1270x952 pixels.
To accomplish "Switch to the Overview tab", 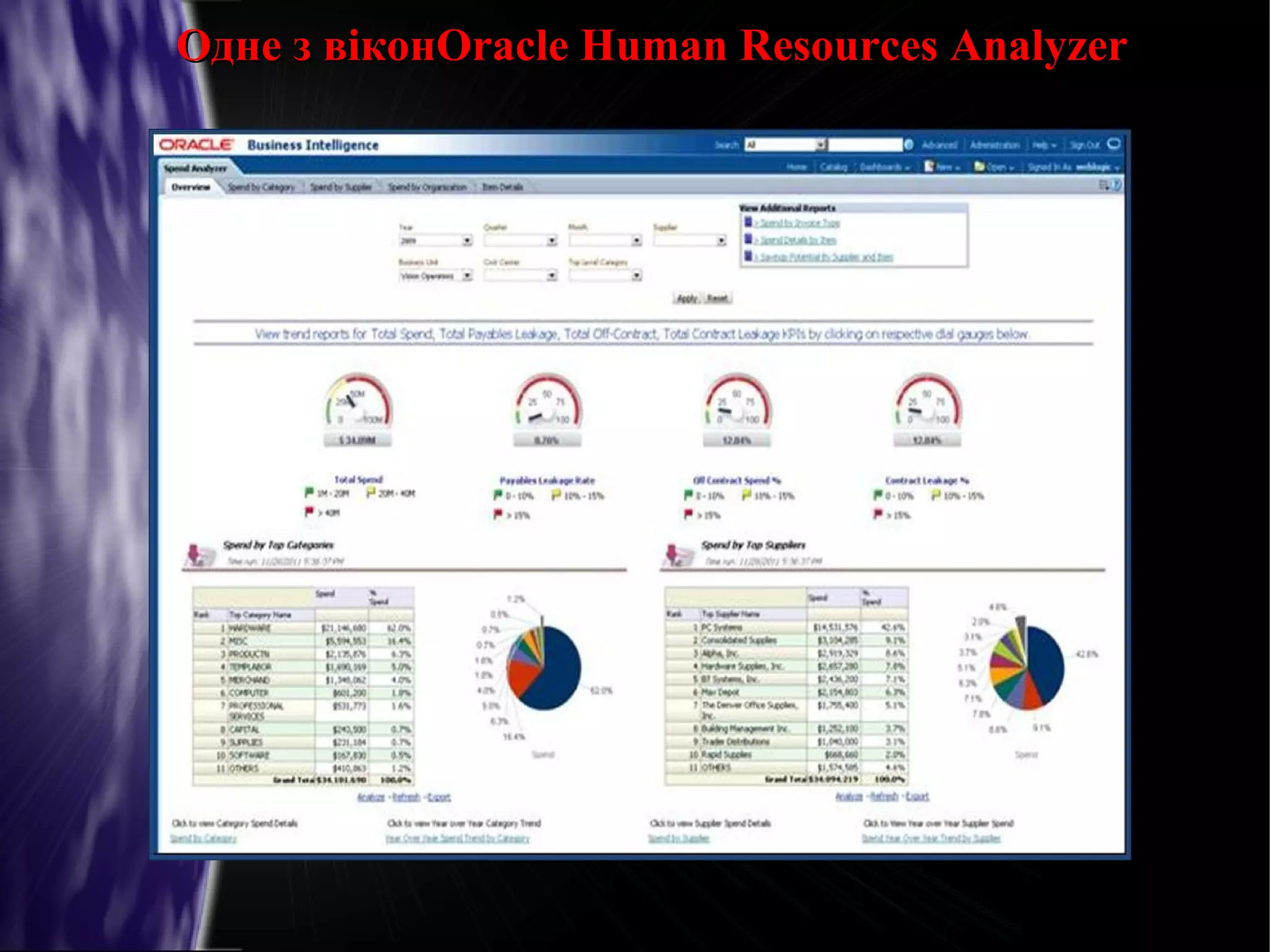I will point(191,187).
